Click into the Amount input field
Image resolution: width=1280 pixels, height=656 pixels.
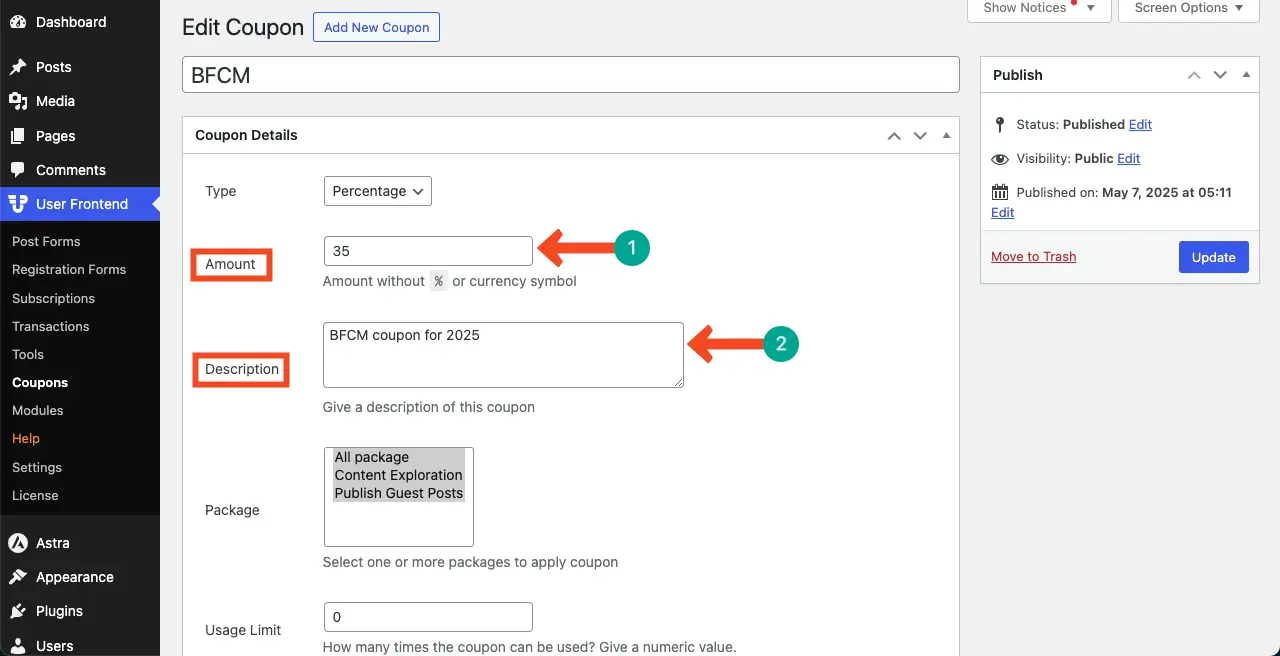point(428,251)
